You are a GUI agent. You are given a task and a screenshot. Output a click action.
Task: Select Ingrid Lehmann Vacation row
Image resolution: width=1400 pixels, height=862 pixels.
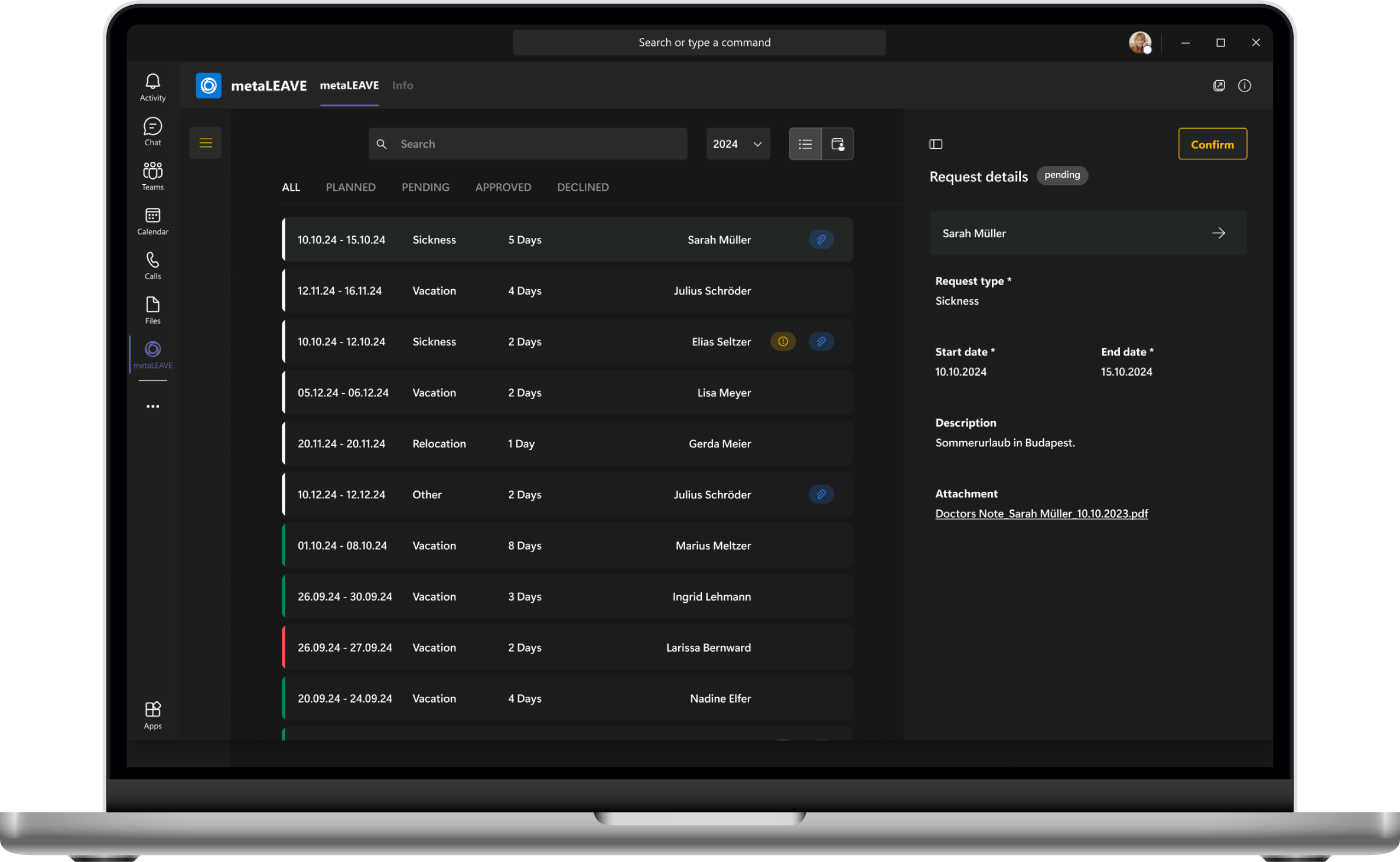[567, 596]
